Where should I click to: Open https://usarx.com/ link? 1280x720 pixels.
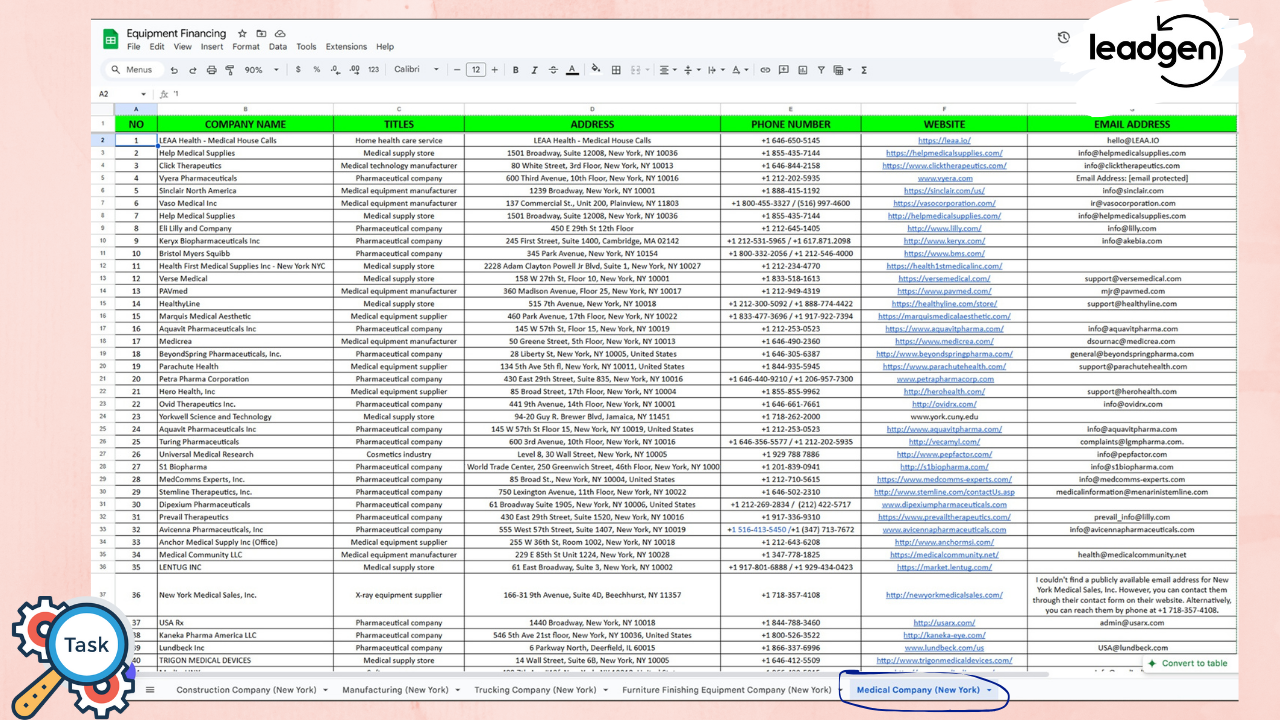(944, 623)
